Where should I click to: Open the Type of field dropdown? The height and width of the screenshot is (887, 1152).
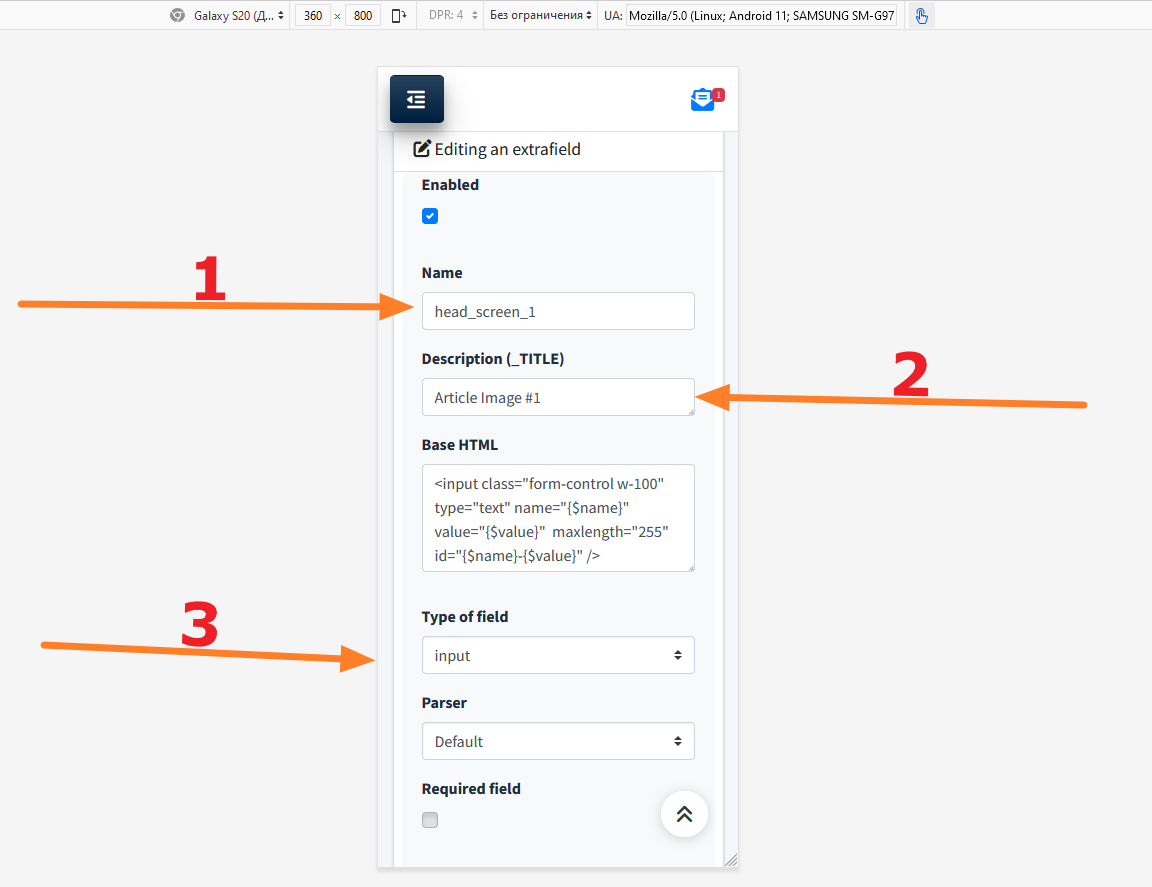pos(558,656)
